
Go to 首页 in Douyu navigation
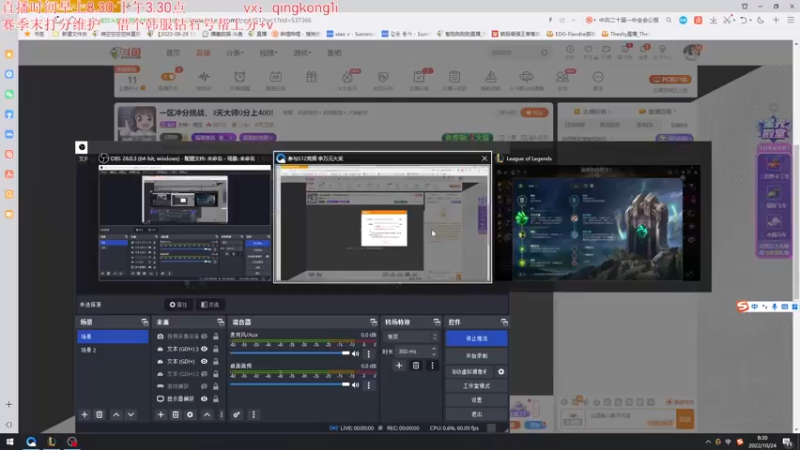173,53
